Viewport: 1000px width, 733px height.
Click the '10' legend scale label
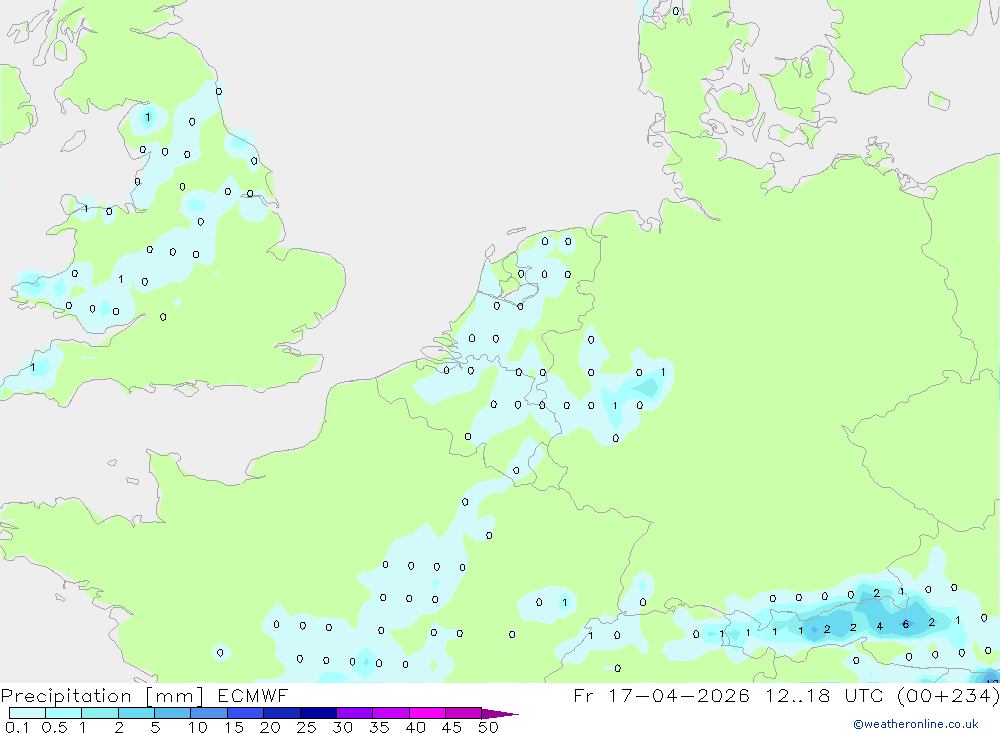[x=198, y=727]
